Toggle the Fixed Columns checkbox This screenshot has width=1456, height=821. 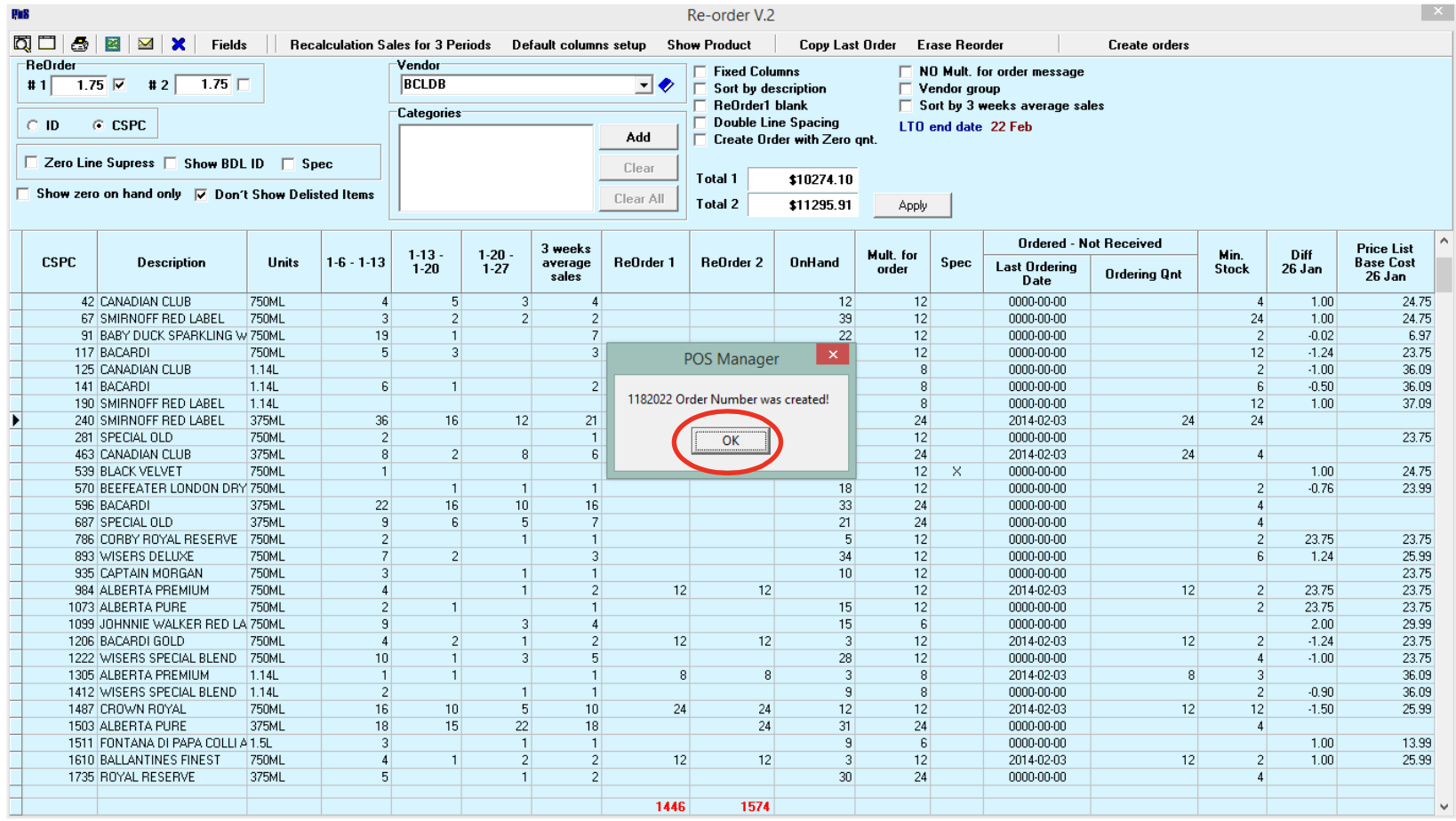700,71
